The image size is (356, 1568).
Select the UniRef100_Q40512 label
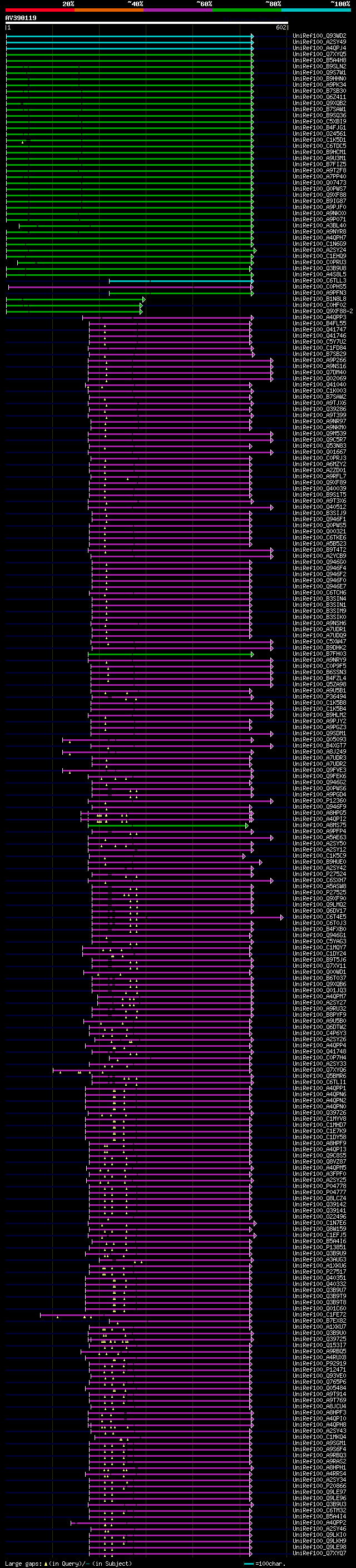point(319,507)
